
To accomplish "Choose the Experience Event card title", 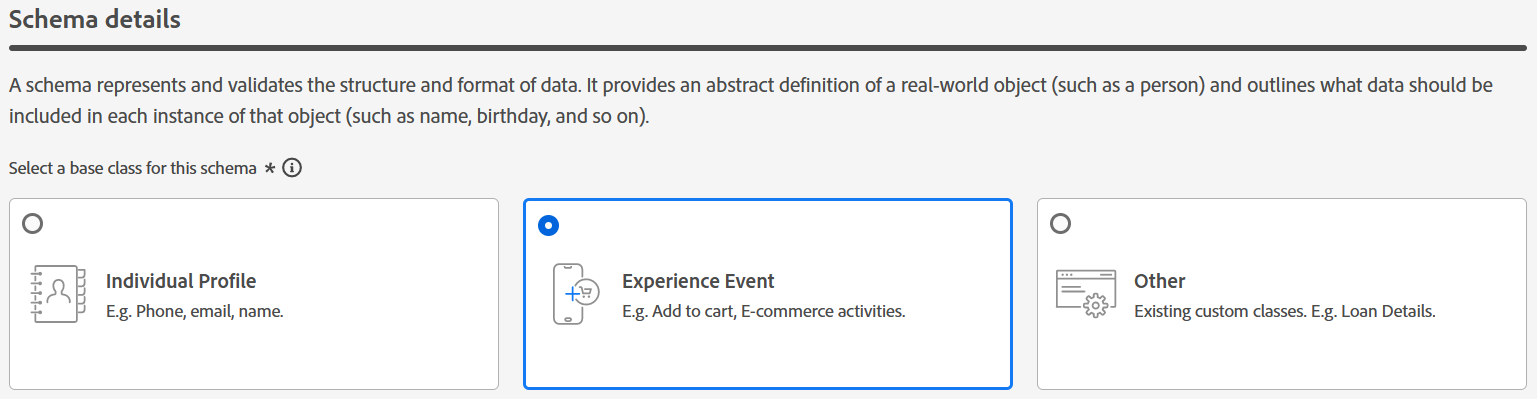I will 698,281.
